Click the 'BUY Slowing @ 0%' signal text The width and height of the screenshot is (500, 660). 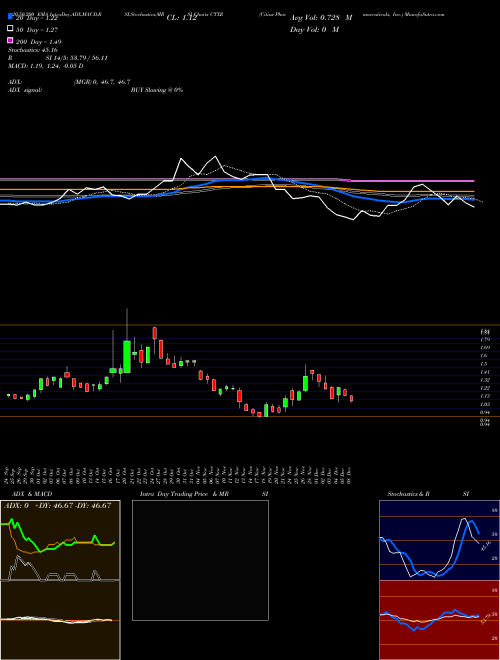[x=157, y=90]
